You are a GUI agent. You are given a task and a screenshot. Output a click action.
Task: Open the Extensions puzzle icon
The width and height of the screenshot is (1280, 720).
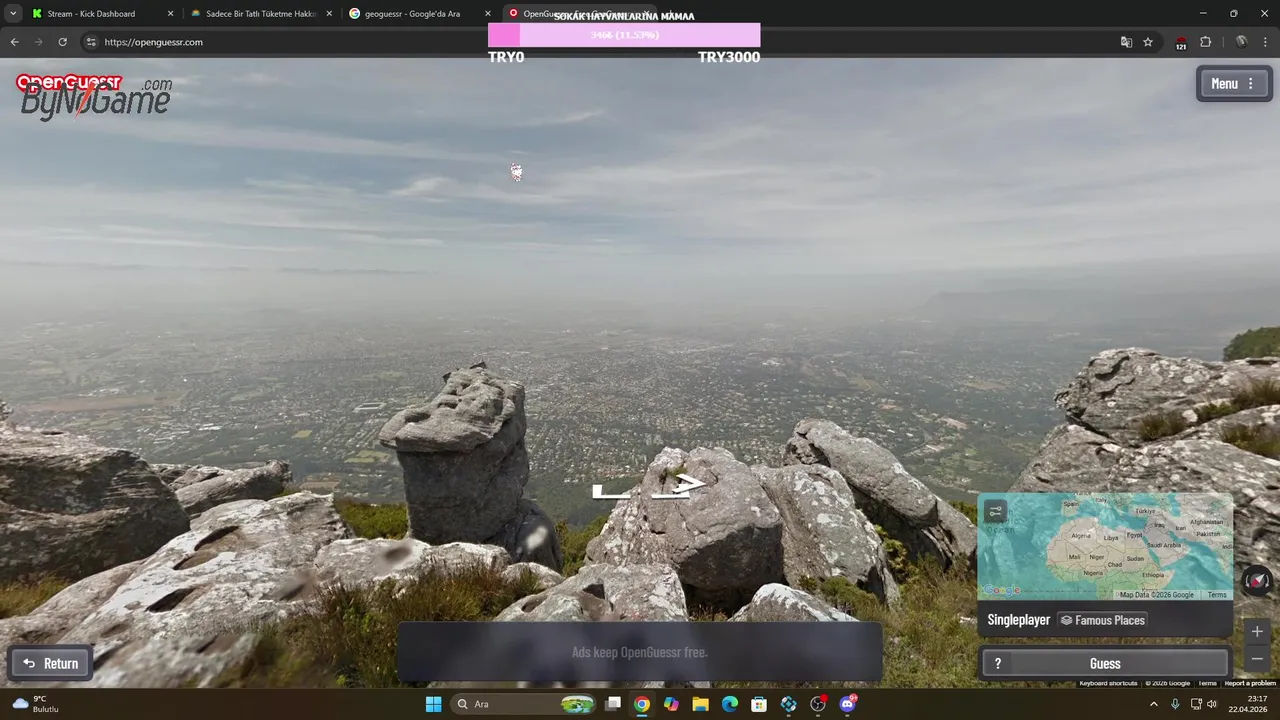coord(1205,42)
